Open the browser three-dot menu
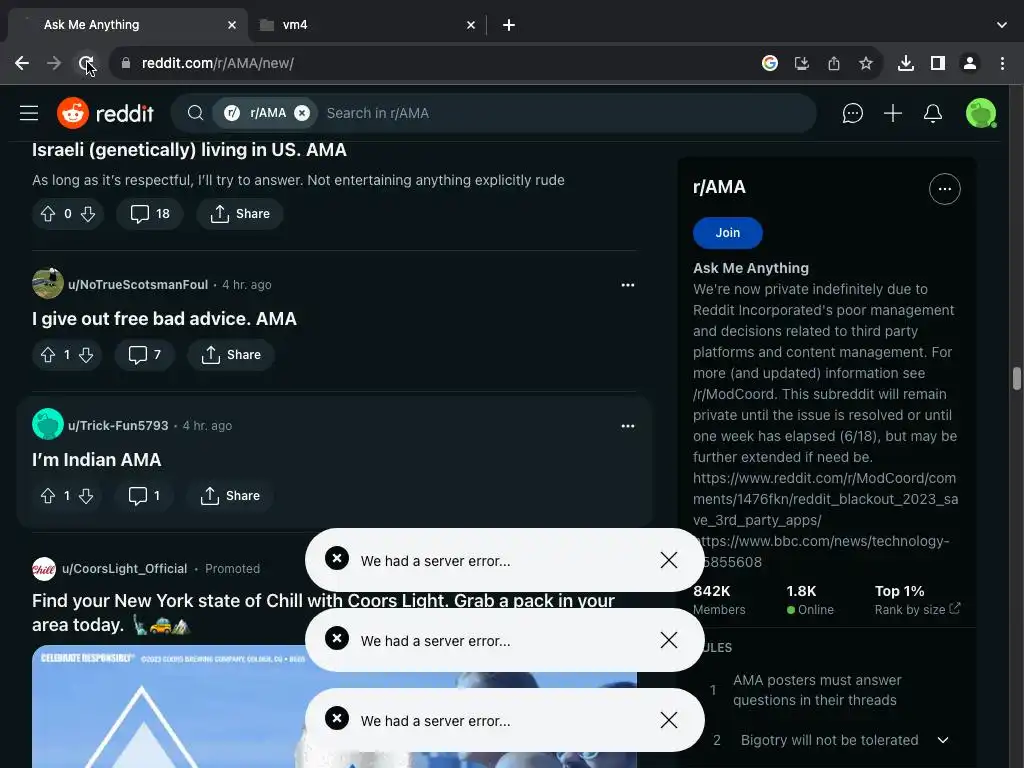Viewport: 1024px width, 768px height. coord(1002,63)
